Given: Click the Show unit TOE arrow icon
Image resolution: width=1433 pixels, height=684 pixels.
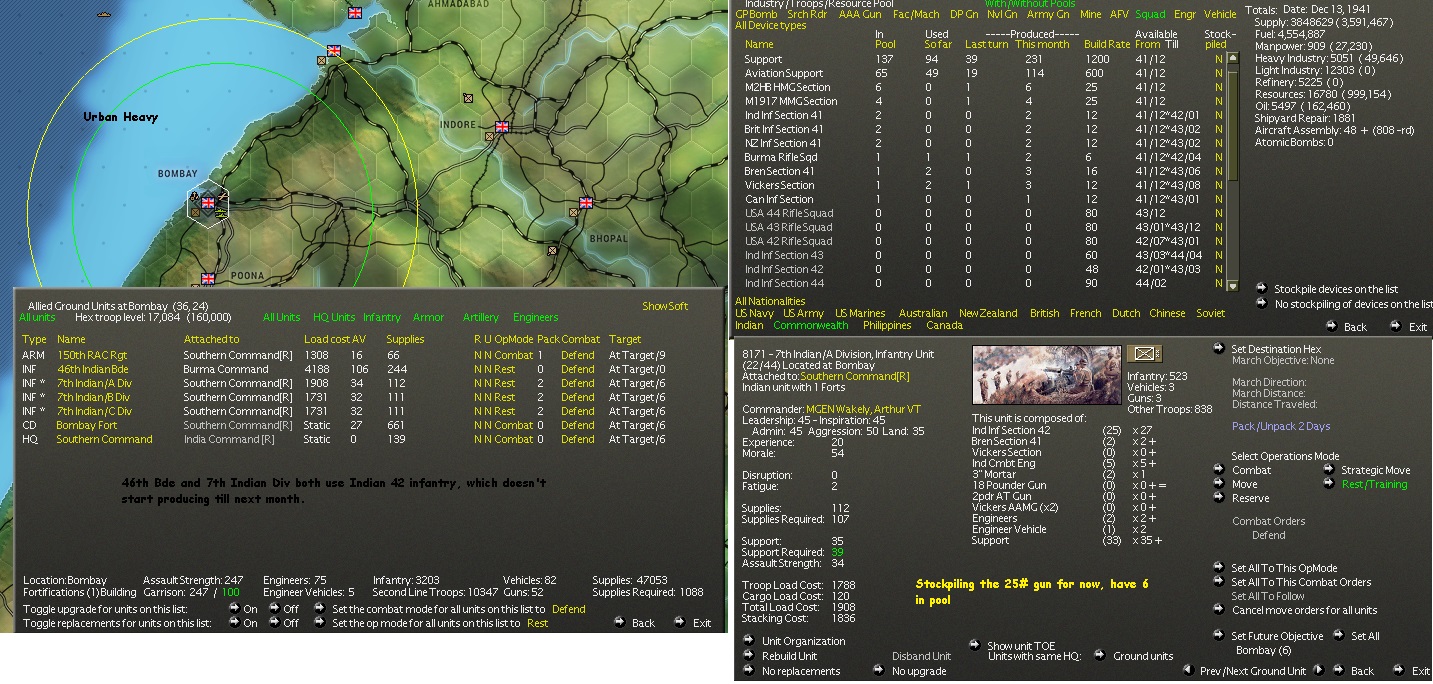Looking at the screenshot, I should coord(976,645).
